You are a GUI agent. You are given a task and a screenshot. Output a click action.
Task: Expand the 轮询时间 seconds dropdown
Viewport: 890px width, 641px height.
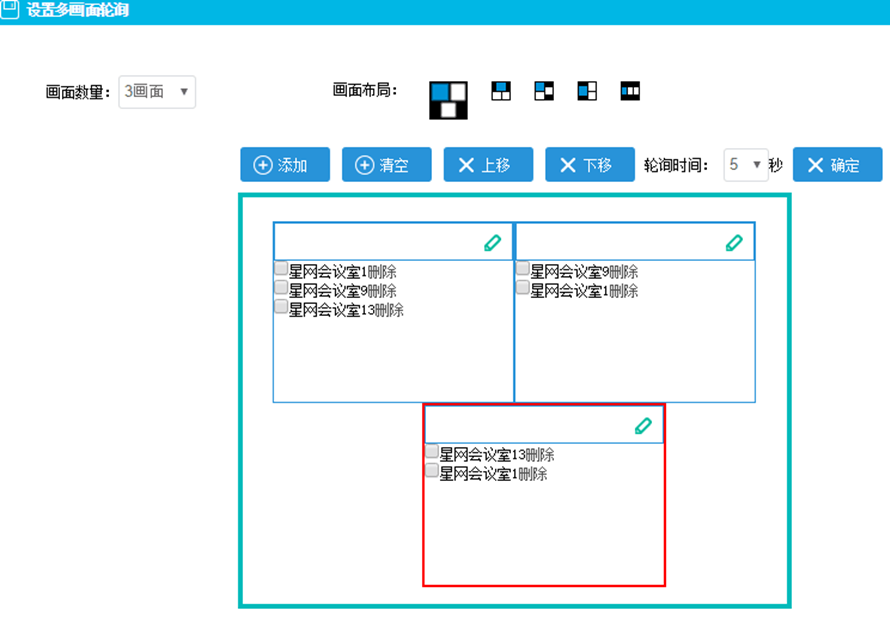coord(745,165)
